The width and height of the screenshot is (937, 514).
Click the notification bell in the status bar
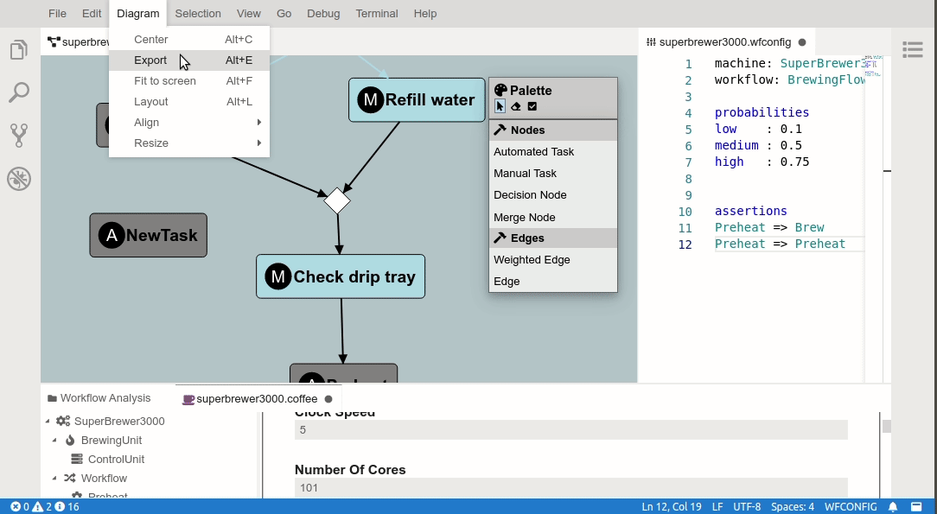[x=893, y=507]
